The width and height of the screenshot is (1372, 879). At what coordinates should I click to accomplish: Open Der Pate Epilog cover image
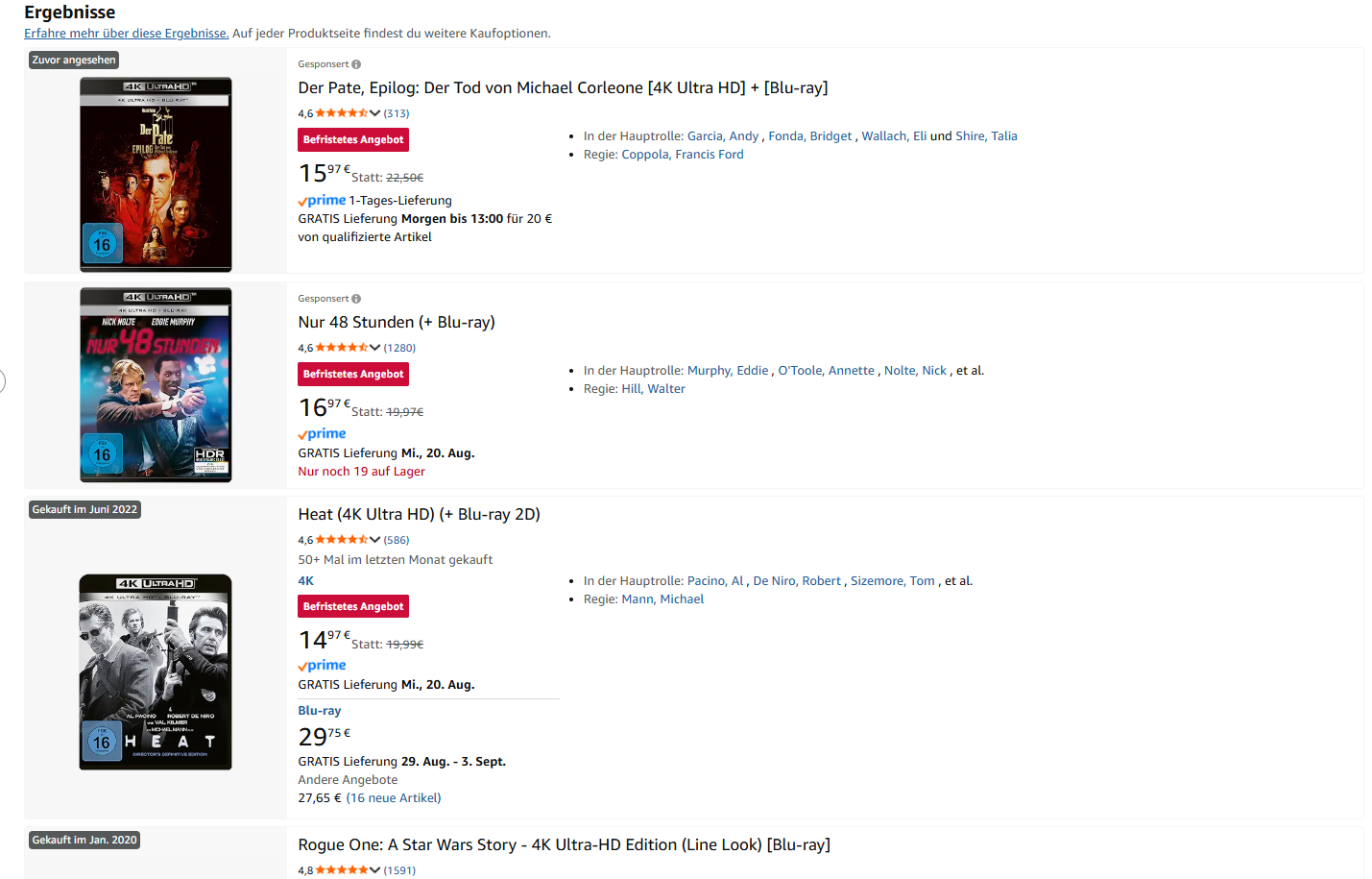156,175
